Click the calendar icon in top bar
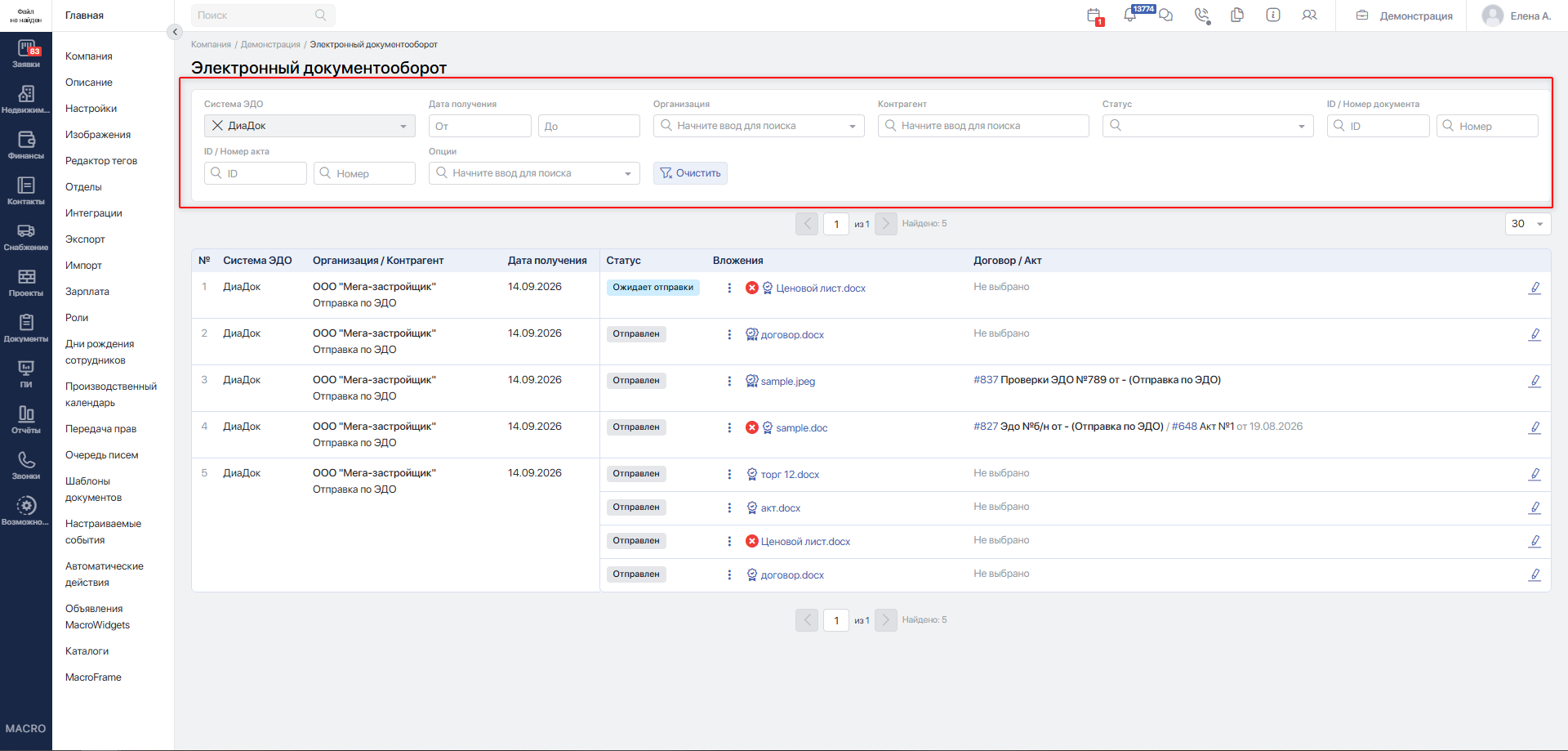This screenshot has height=751, width=1568. click(1094, 16)
